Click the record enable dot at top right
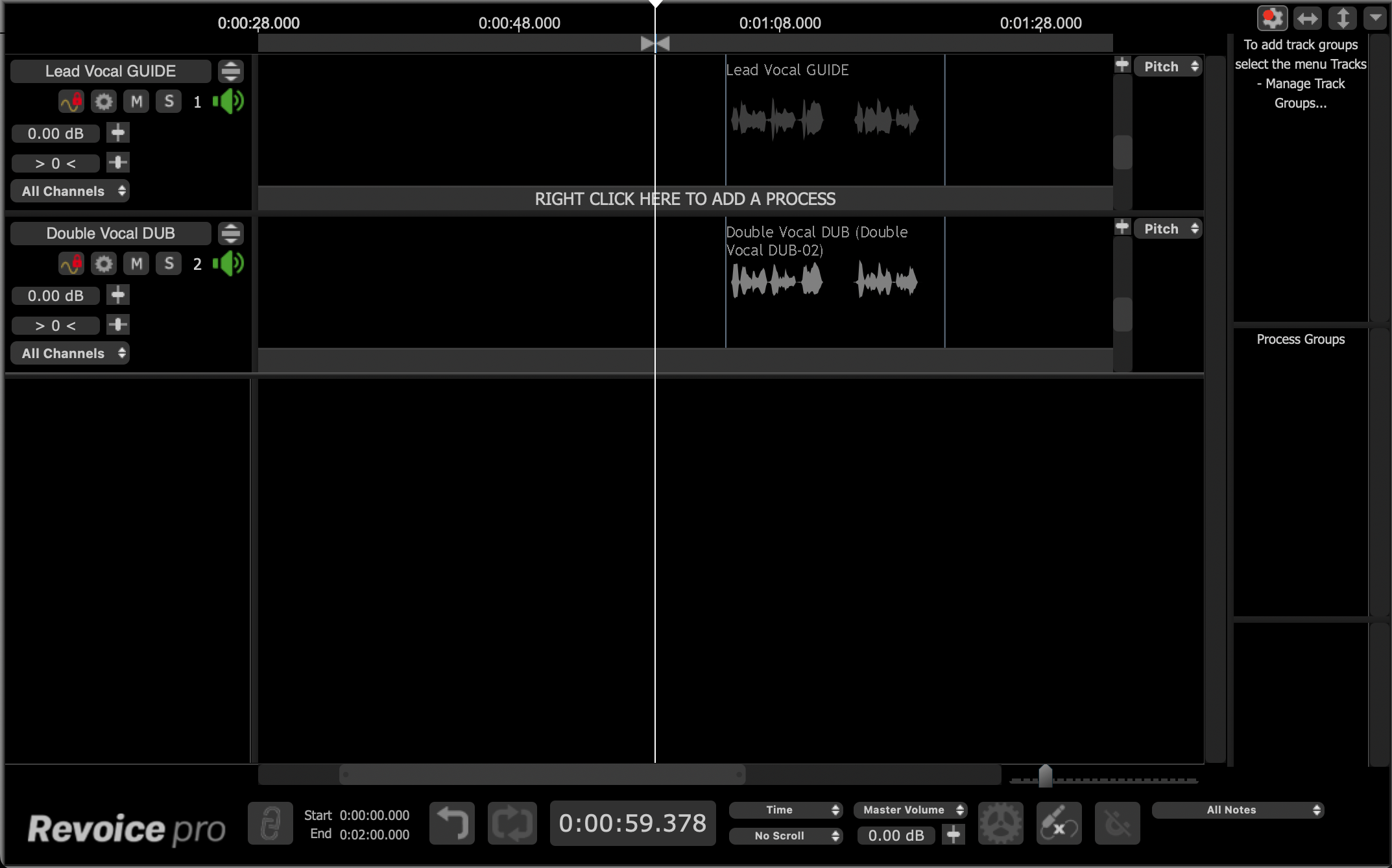 coord(1272,18)
